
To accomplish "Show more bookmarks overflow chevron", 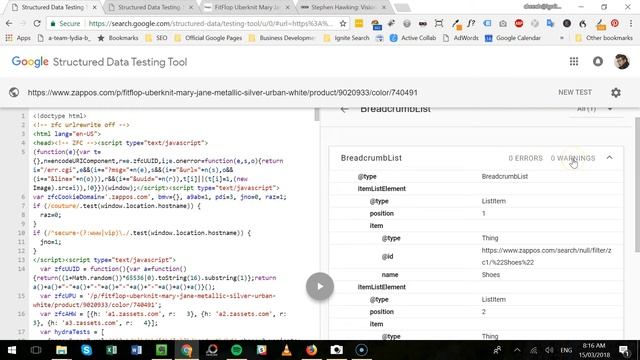I will pyautogui.click(x=562, y=38).
